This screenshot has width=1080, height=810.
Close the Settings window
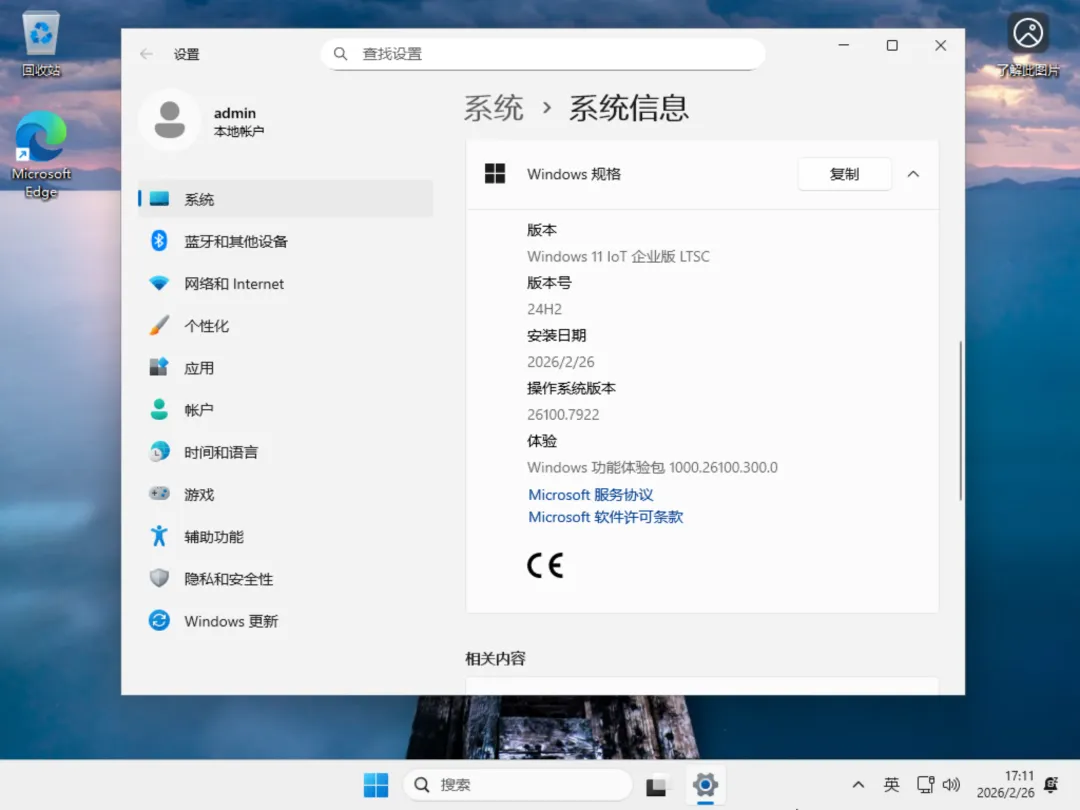click(x=941, y=45)
